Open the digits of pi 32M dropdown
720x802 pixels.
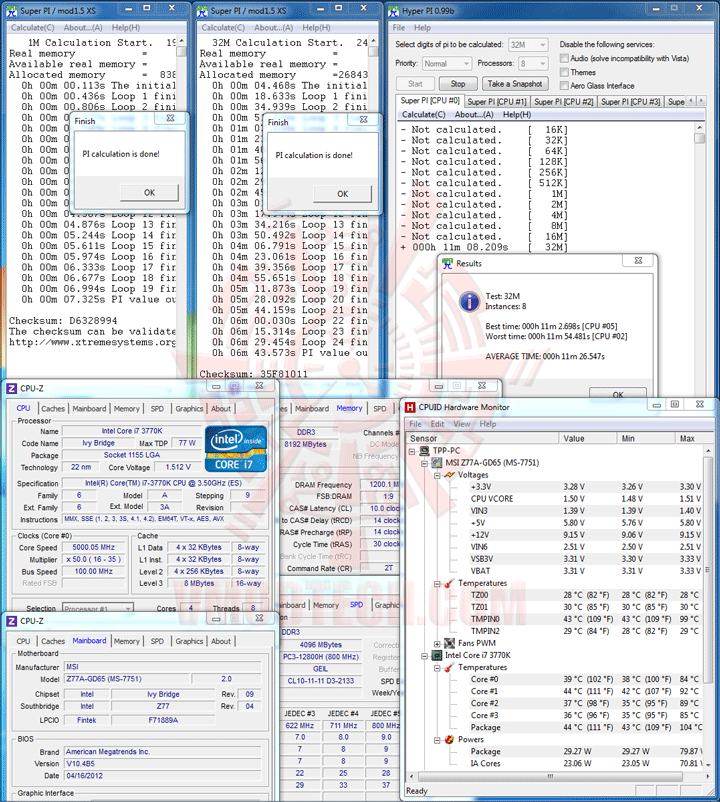point(528,45)
